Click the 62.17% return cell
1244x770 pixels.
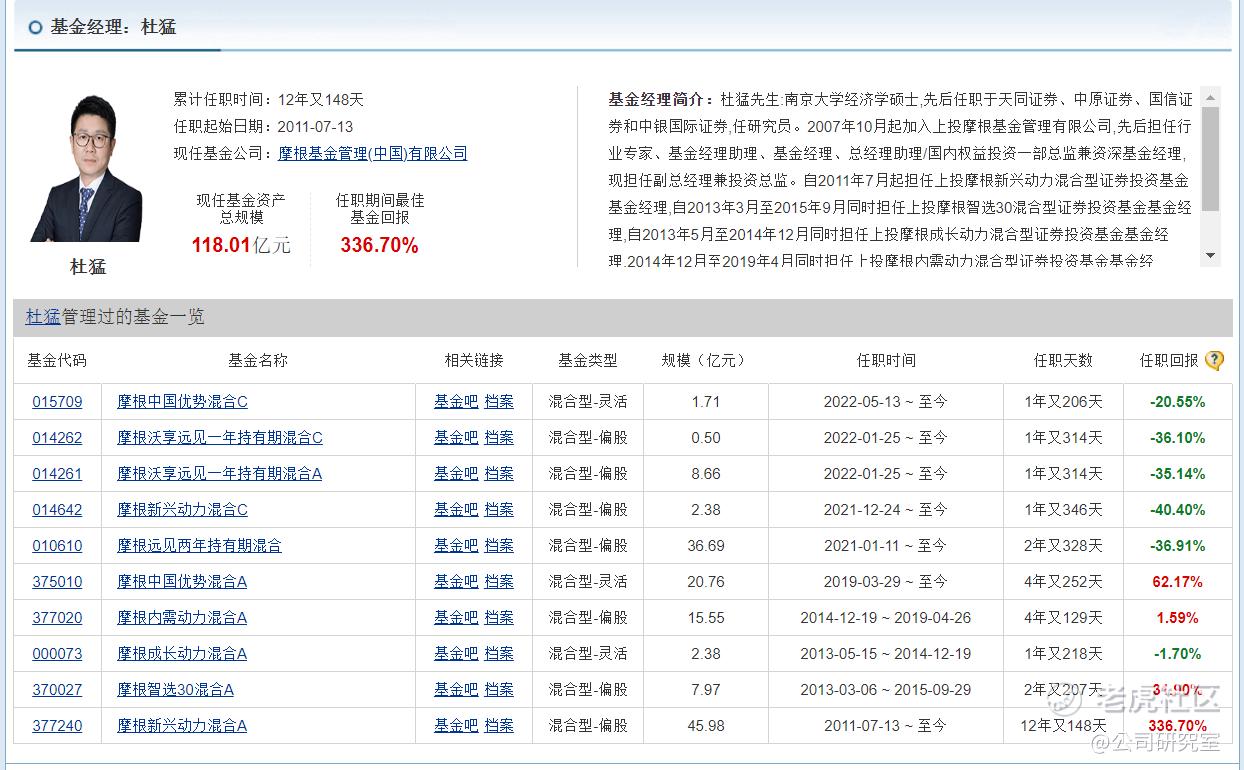click(1179, 582)
